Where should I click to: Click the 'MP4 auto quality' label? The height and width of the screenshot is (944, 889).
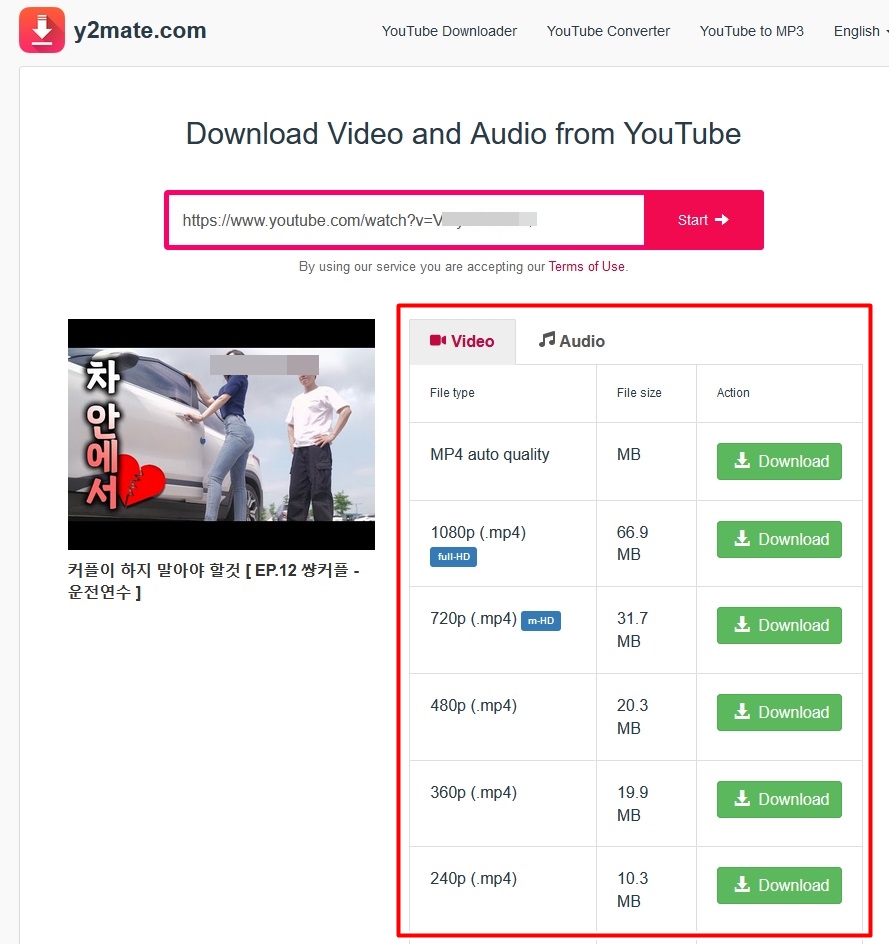point(489,455)
